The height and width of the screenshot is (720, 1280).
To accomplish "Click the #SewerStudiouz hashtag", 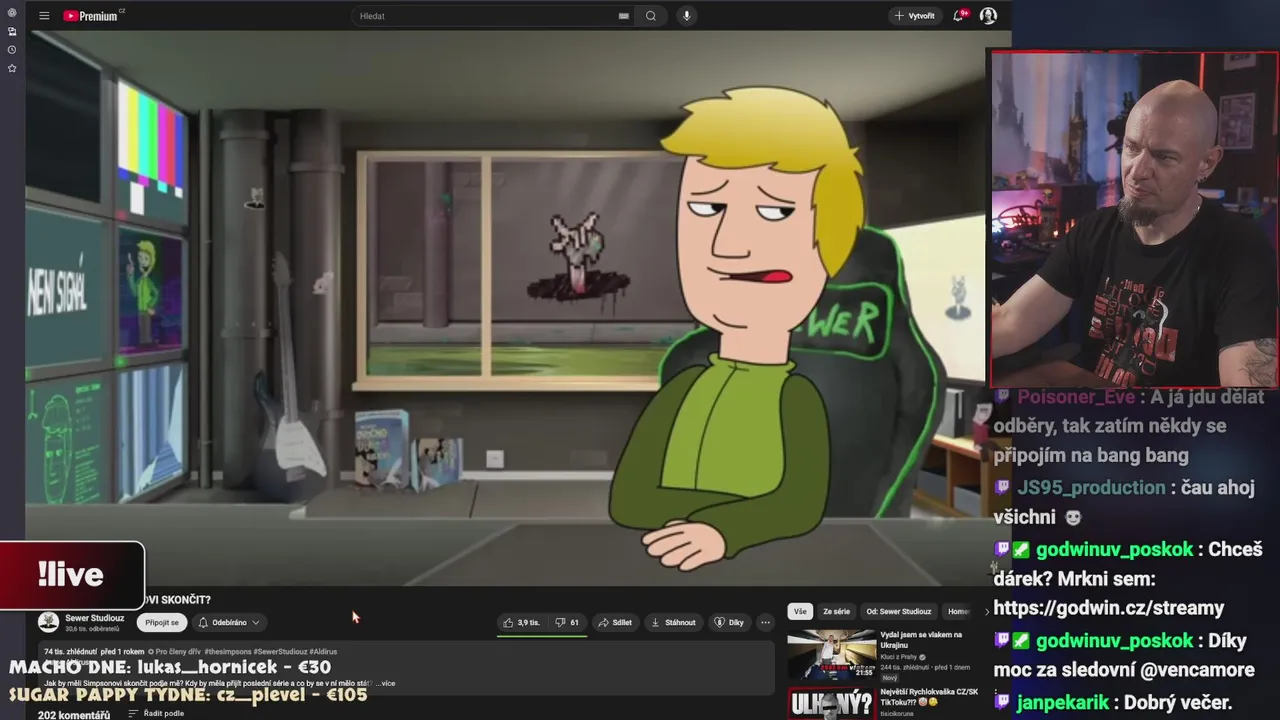I will (280, 651).
